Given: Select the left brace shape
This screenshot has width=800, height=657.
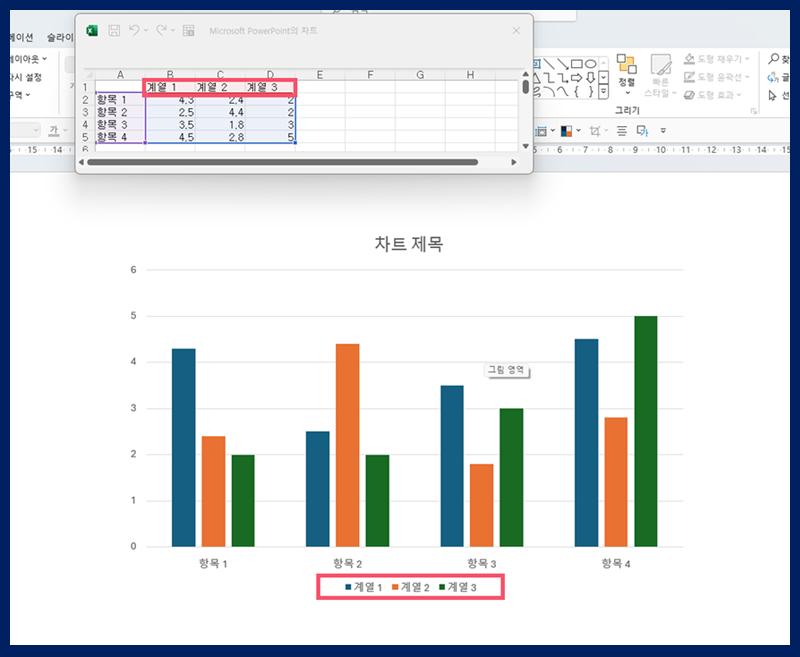Looking at the screenshot, I should coord(577,92).
